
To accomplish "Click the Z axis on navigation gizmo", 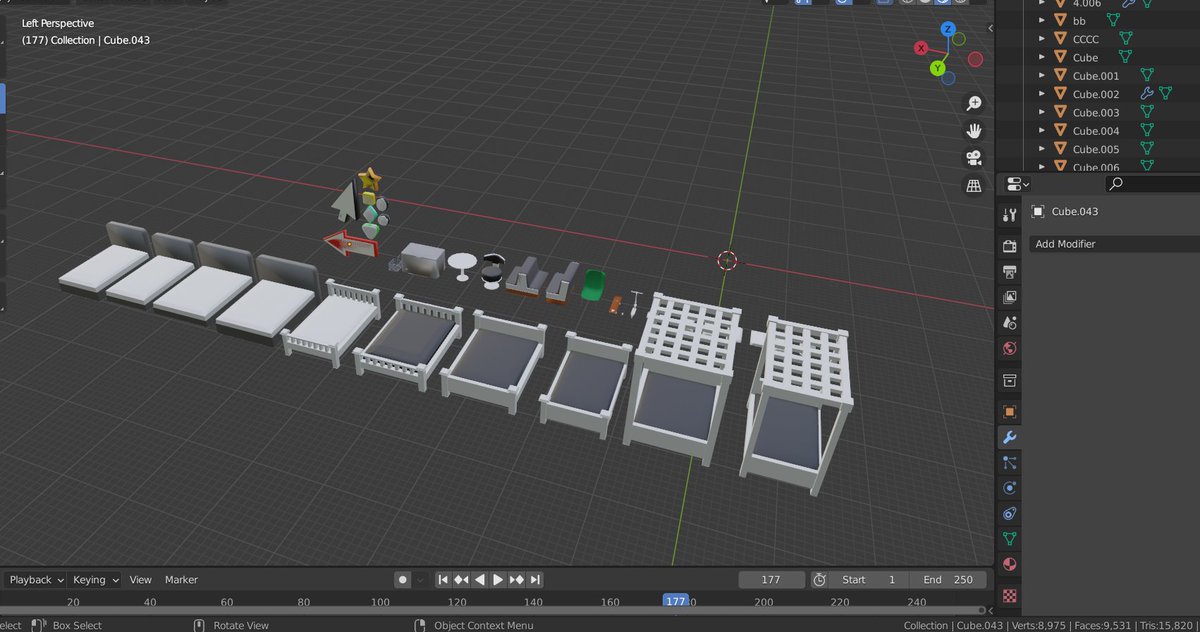I will pos(947,29).
